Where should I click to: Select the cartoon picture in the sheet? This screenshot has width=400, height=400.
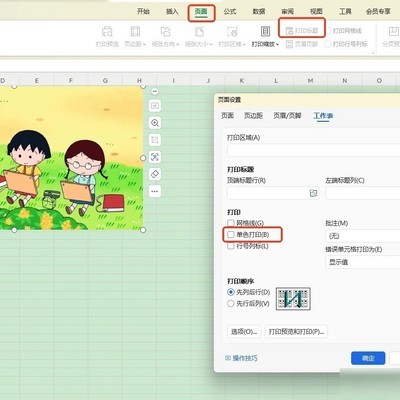[71, 158]
